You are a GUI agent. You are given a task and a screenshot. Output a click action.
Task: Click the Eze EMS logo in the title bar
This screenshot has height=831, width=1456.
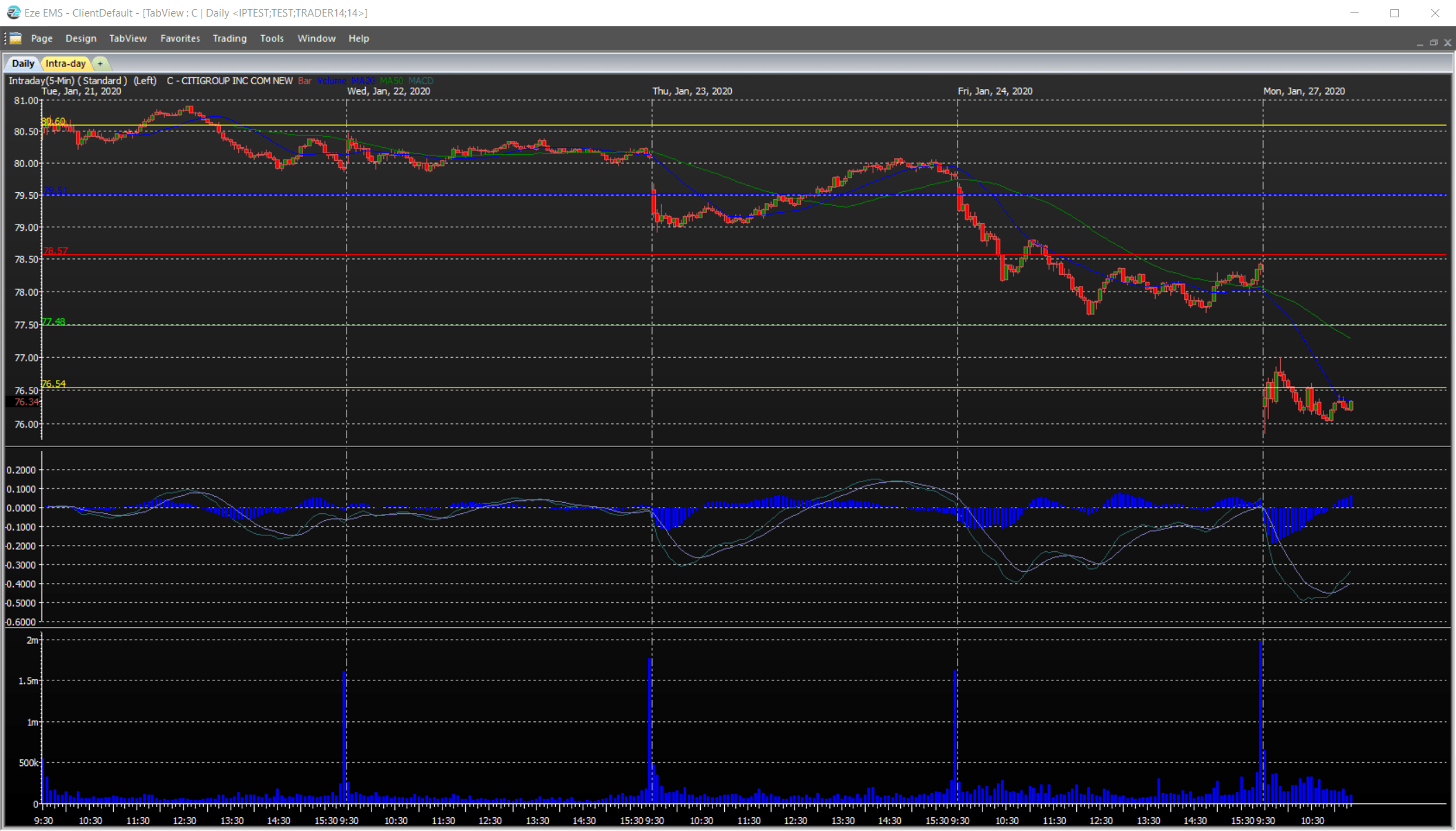click(x=13, y=12)
